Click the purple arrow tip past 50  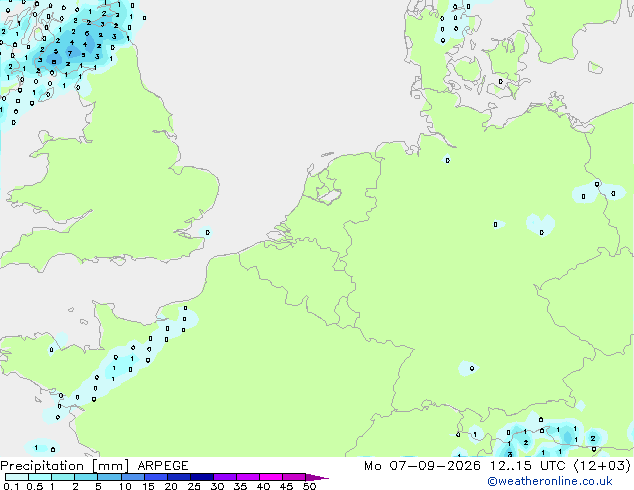317,477
